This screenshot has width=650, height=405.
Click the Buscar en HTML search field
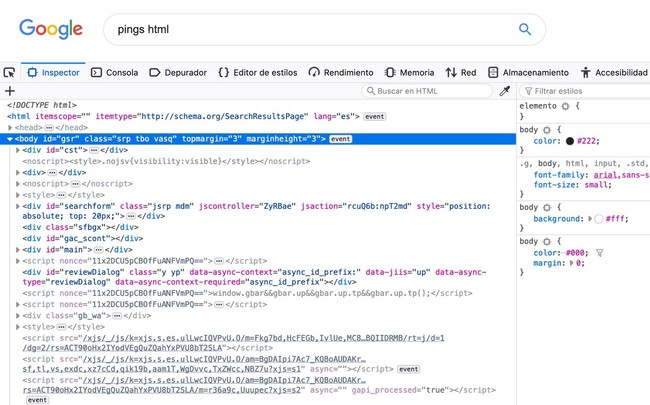(427, 91)
